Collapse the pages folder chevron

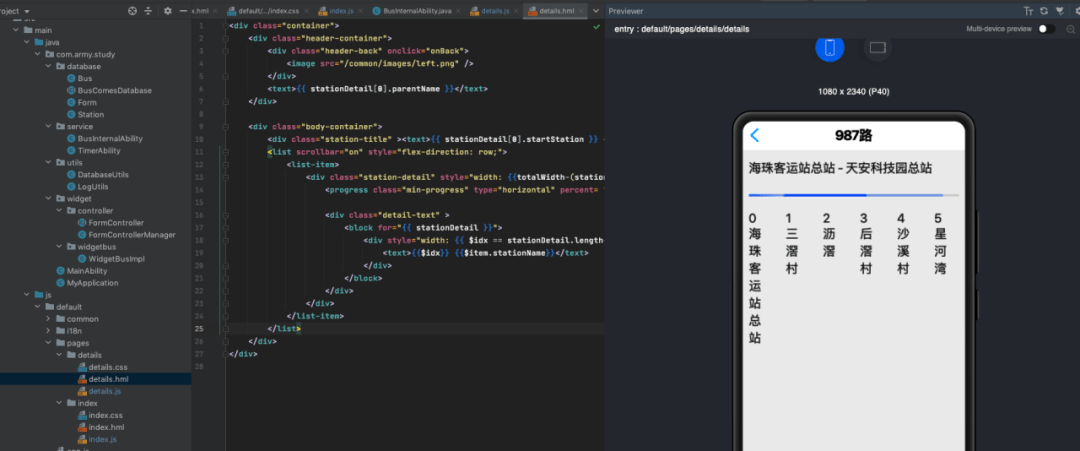point(48,343)
